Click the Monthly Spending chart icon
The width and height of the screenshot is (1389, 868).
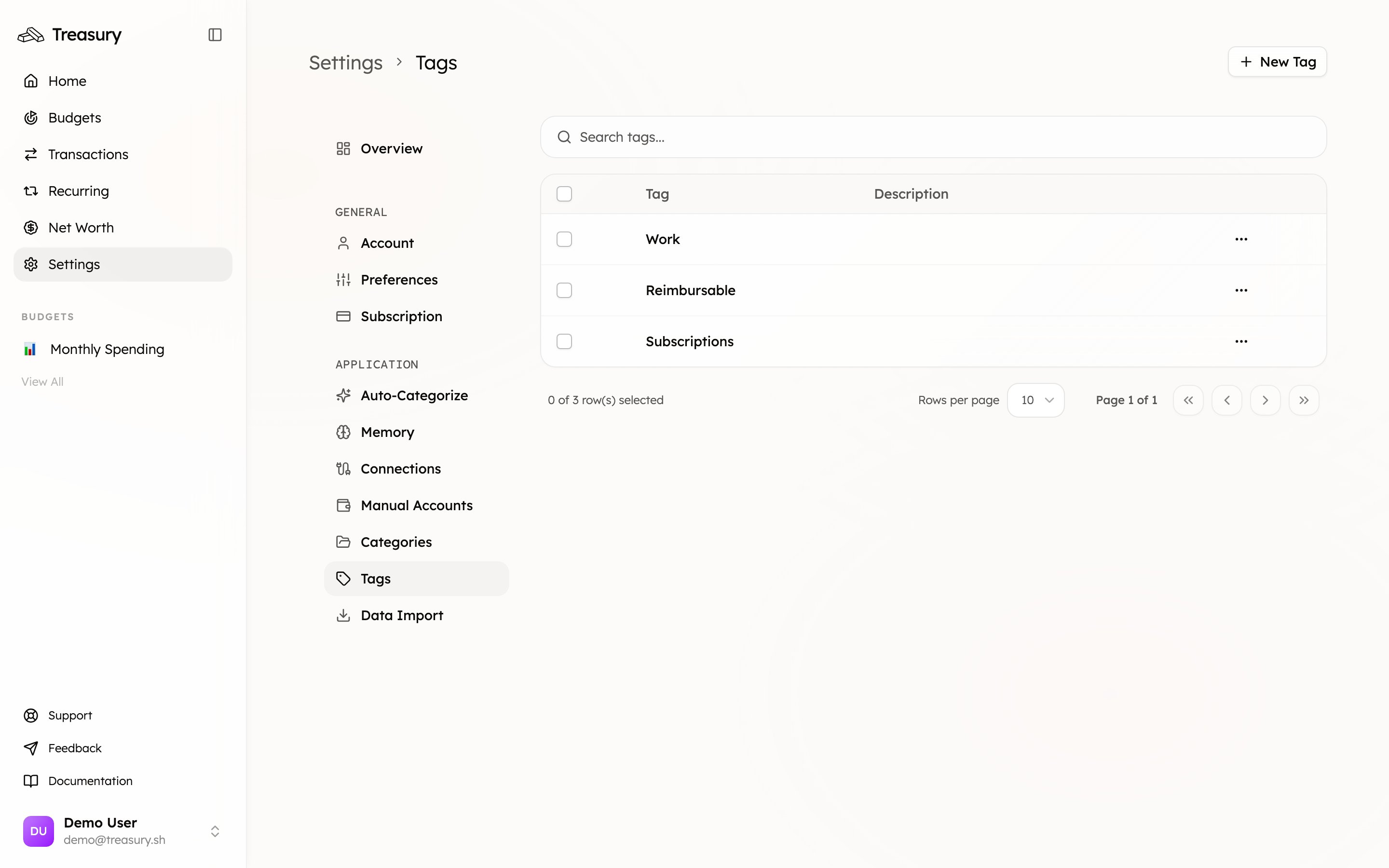30,349
